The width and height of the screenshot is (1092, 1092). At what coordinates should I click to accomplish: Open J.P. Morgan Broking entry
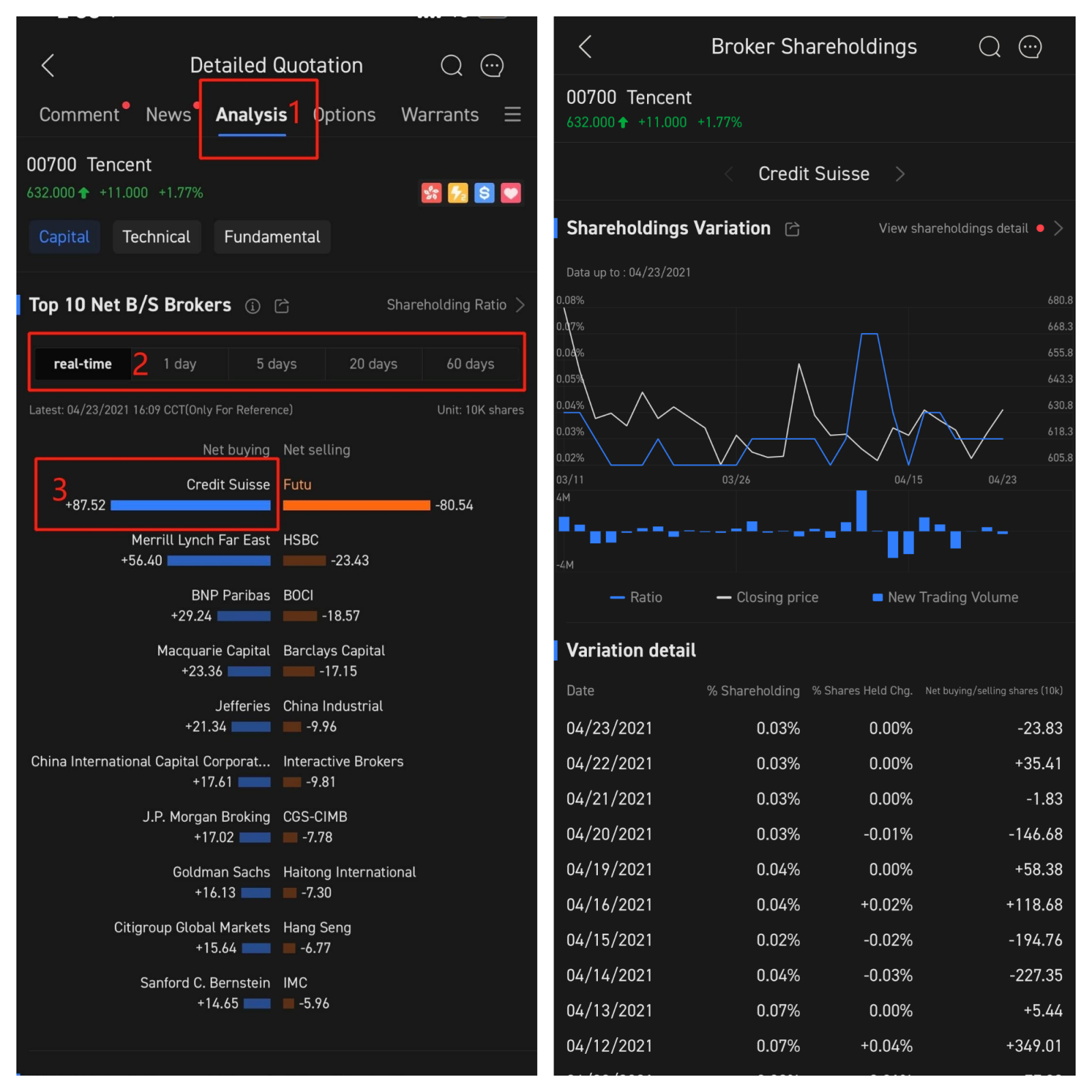(206, 816)
